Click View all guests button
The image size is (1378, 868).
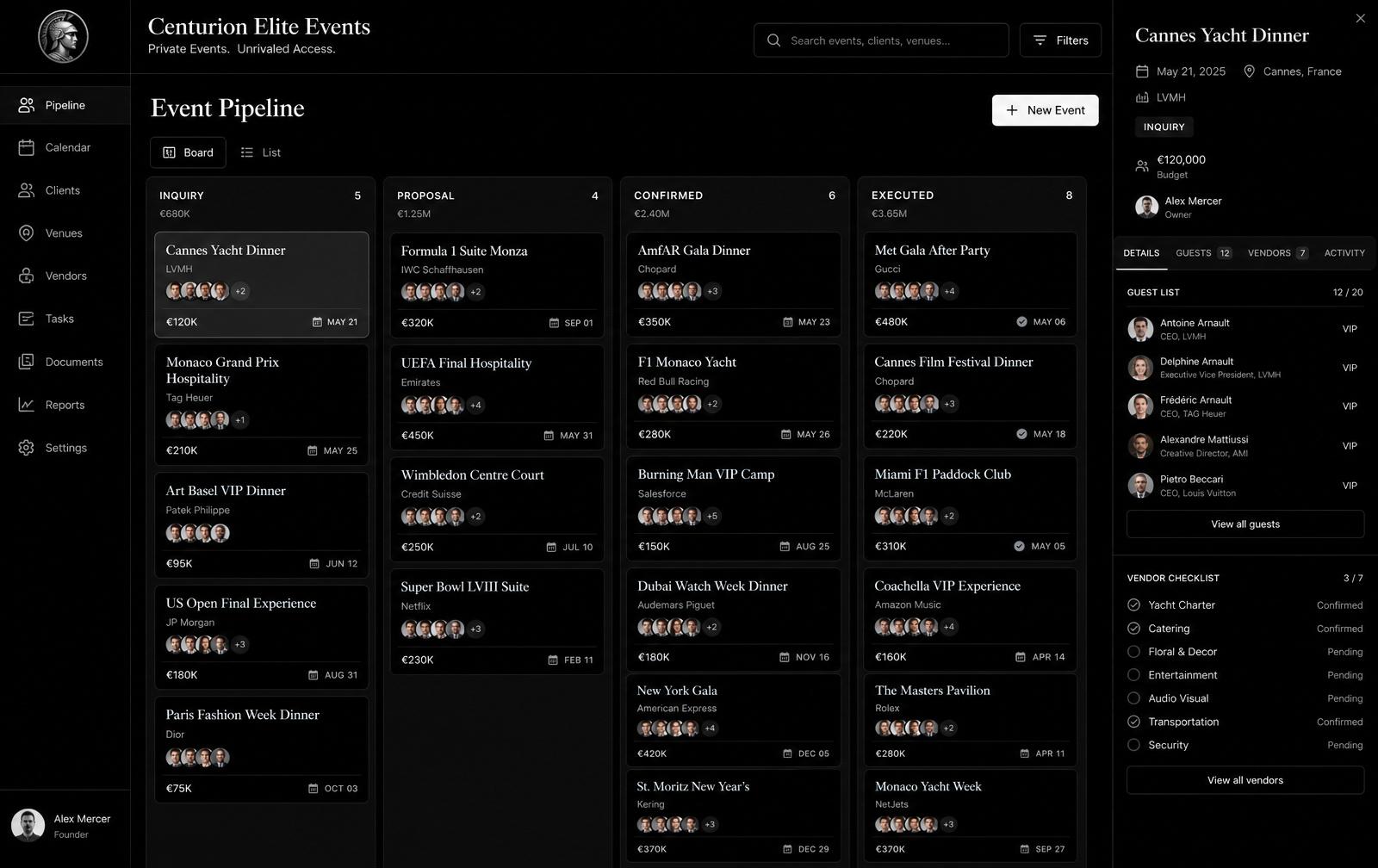[1245, 524]
